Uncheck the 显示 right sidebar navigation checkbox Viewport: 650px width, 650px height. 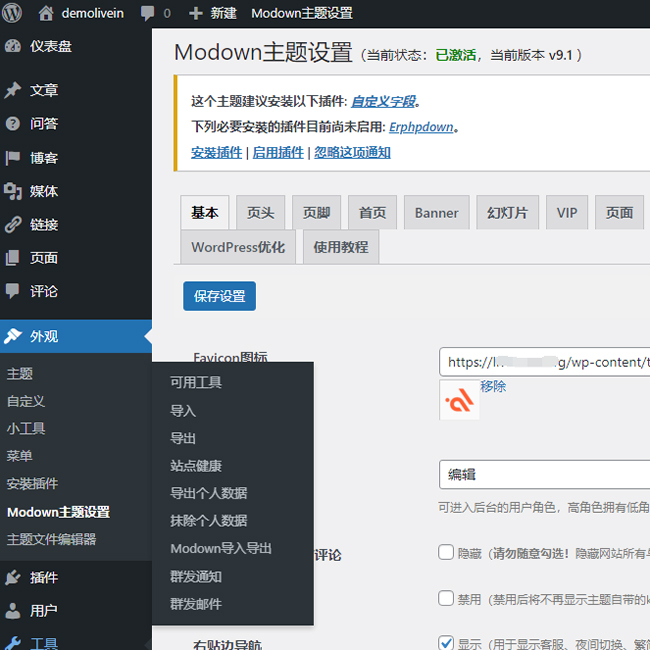pyautogui.click(x=446, y=643)
